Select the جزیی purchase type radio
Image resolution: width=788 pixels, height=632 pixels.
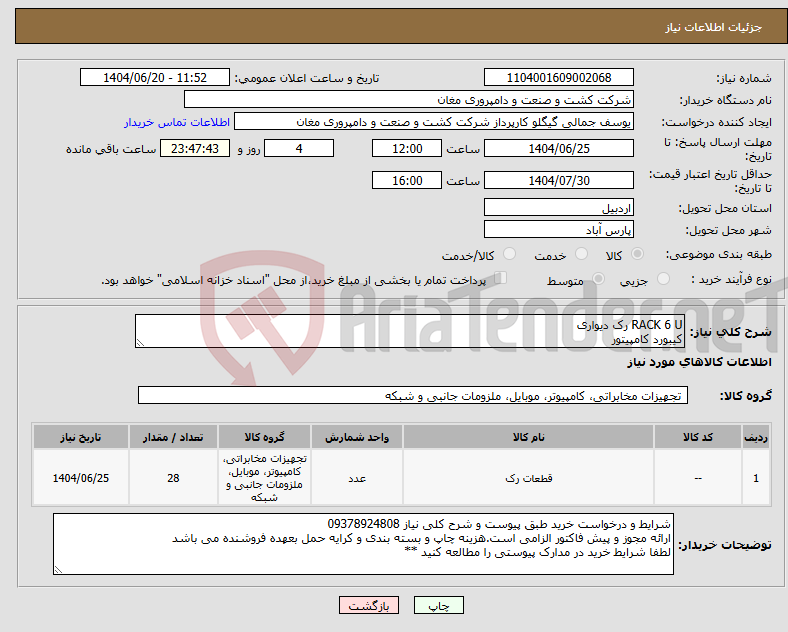[x=663, y=279]
